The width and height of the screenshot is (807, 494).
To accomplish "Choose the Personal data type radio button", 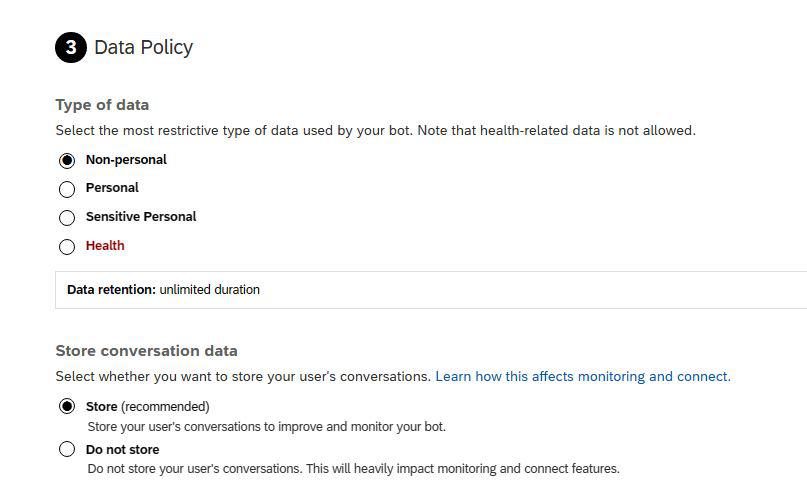I will (x=67, y=188).
